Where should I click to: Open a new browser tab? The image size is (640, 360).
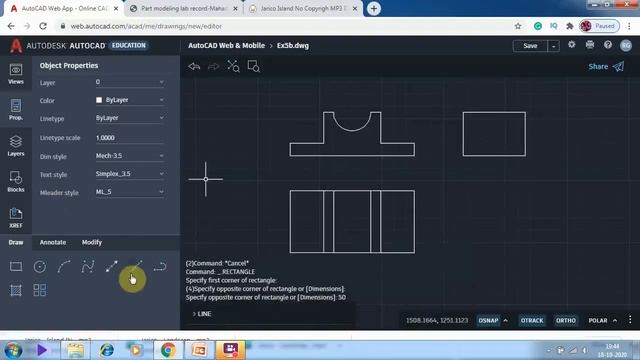pos(373,9)
